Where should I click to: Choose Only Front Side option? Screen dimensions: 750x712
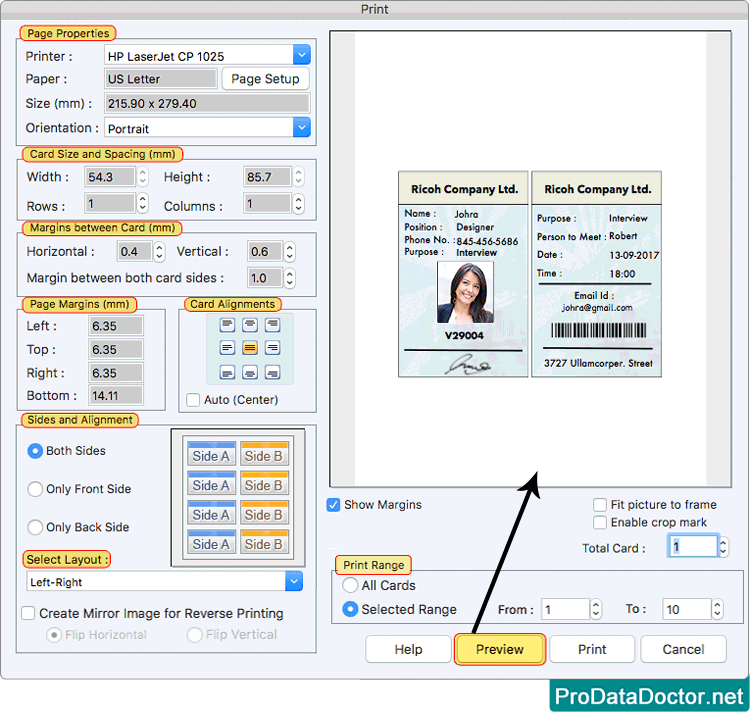tap(35, 489)
